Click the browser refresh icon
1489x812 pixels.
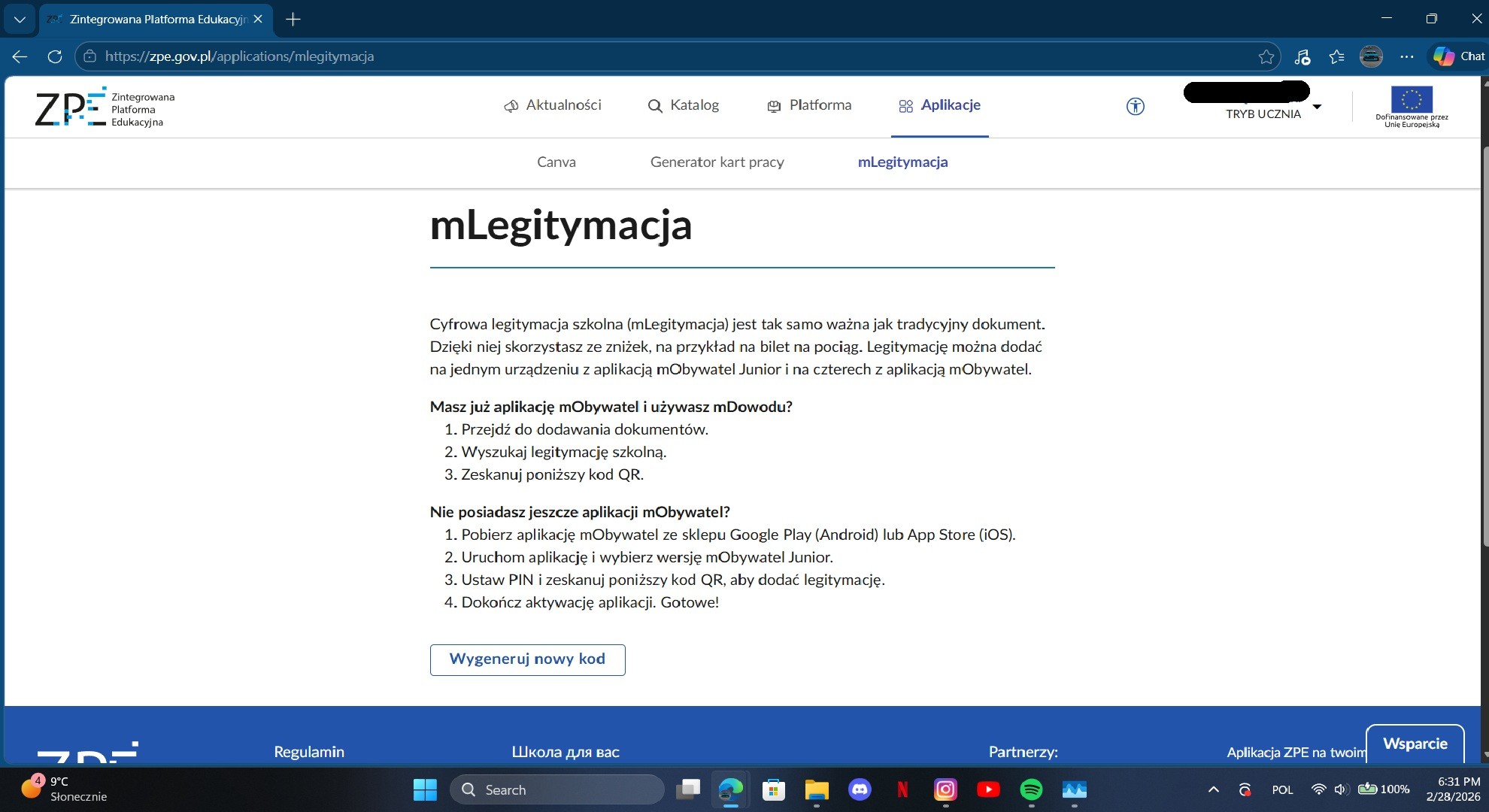[54, 56]
